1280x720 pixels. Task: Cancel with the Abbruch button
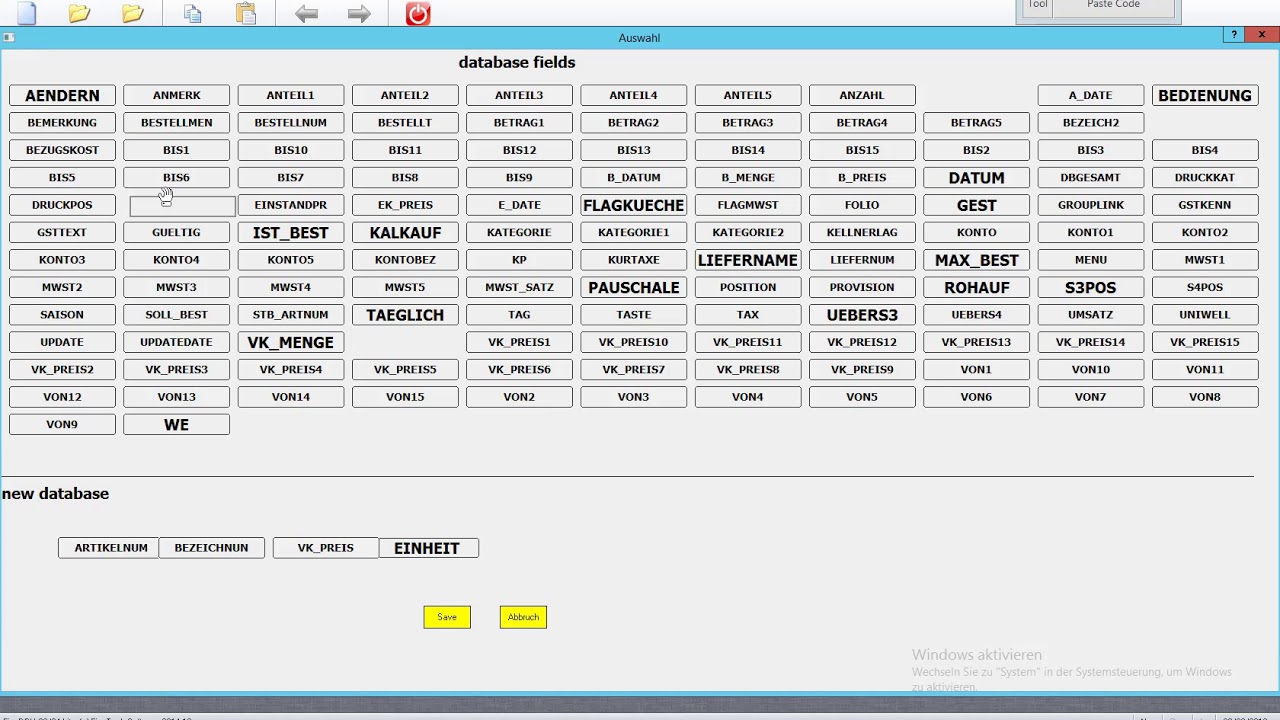(x=523, y=617)
